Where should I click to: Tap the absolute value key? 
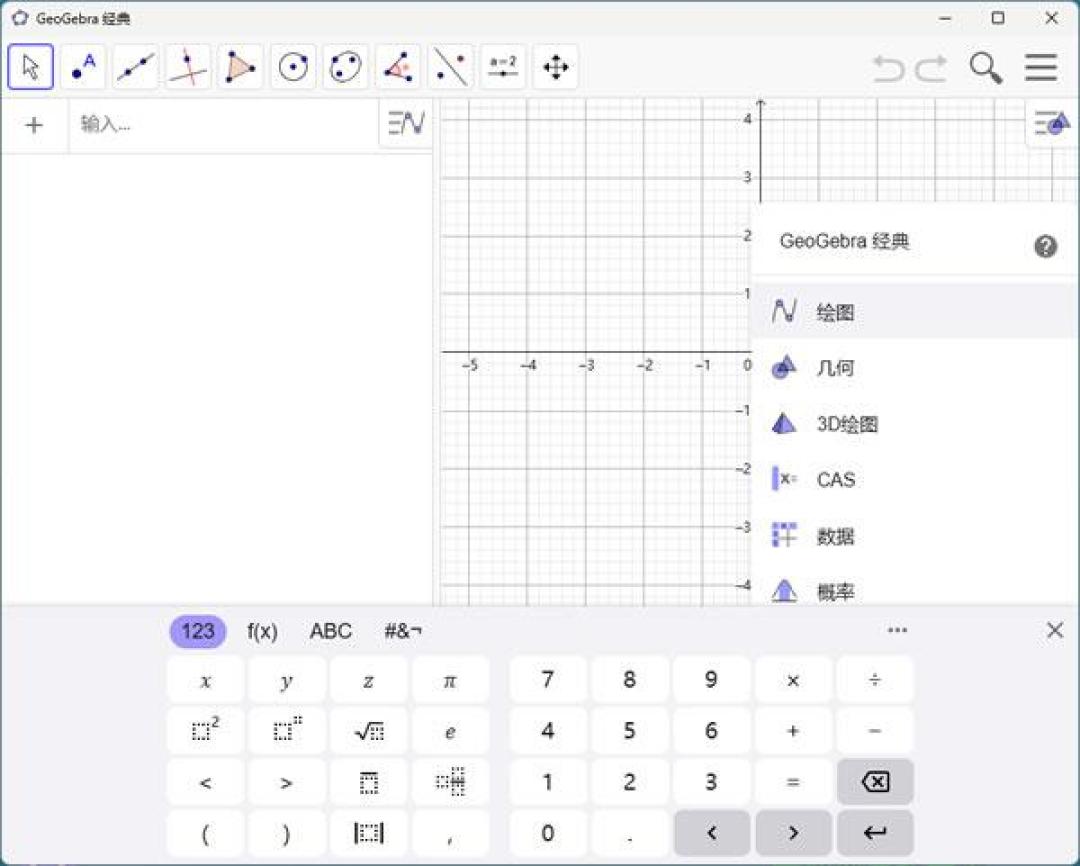(368, 833)
